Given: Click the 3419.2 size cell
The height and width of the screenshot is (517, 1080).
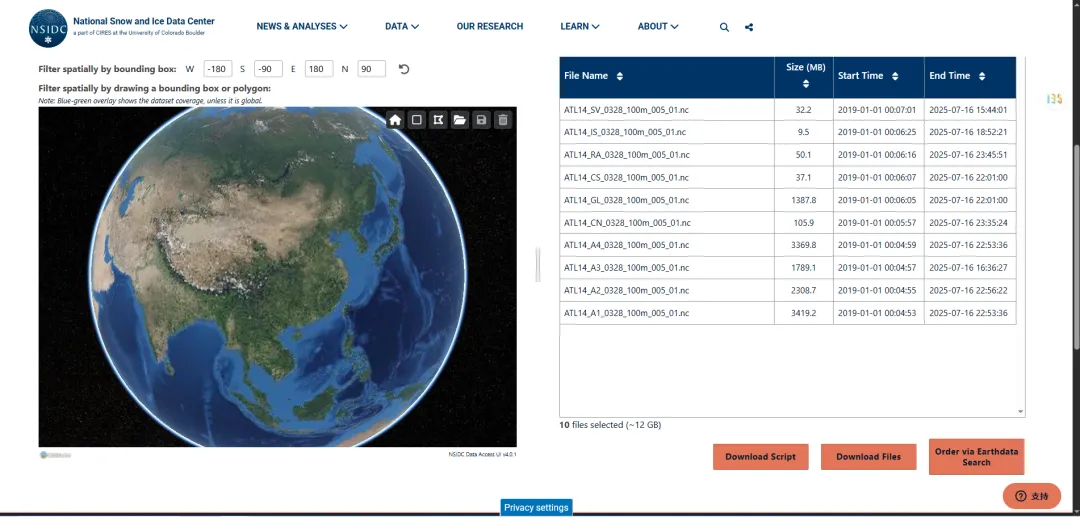Looking at the screenshot, I should (804, 313).
